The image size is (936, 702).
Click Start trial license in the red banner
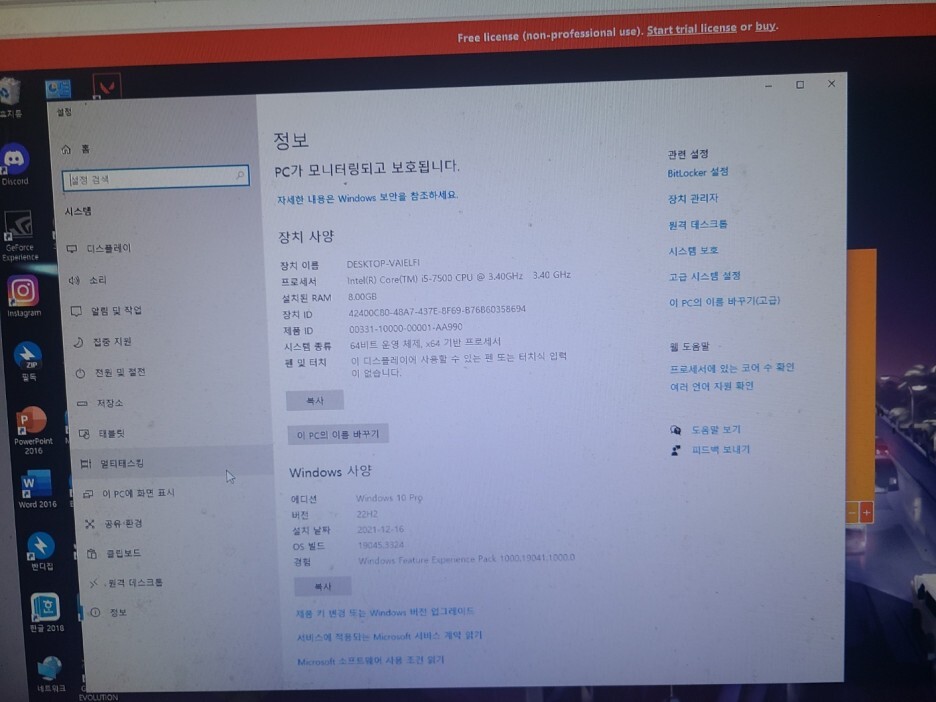pyautogui.click(x=691, y=29)
